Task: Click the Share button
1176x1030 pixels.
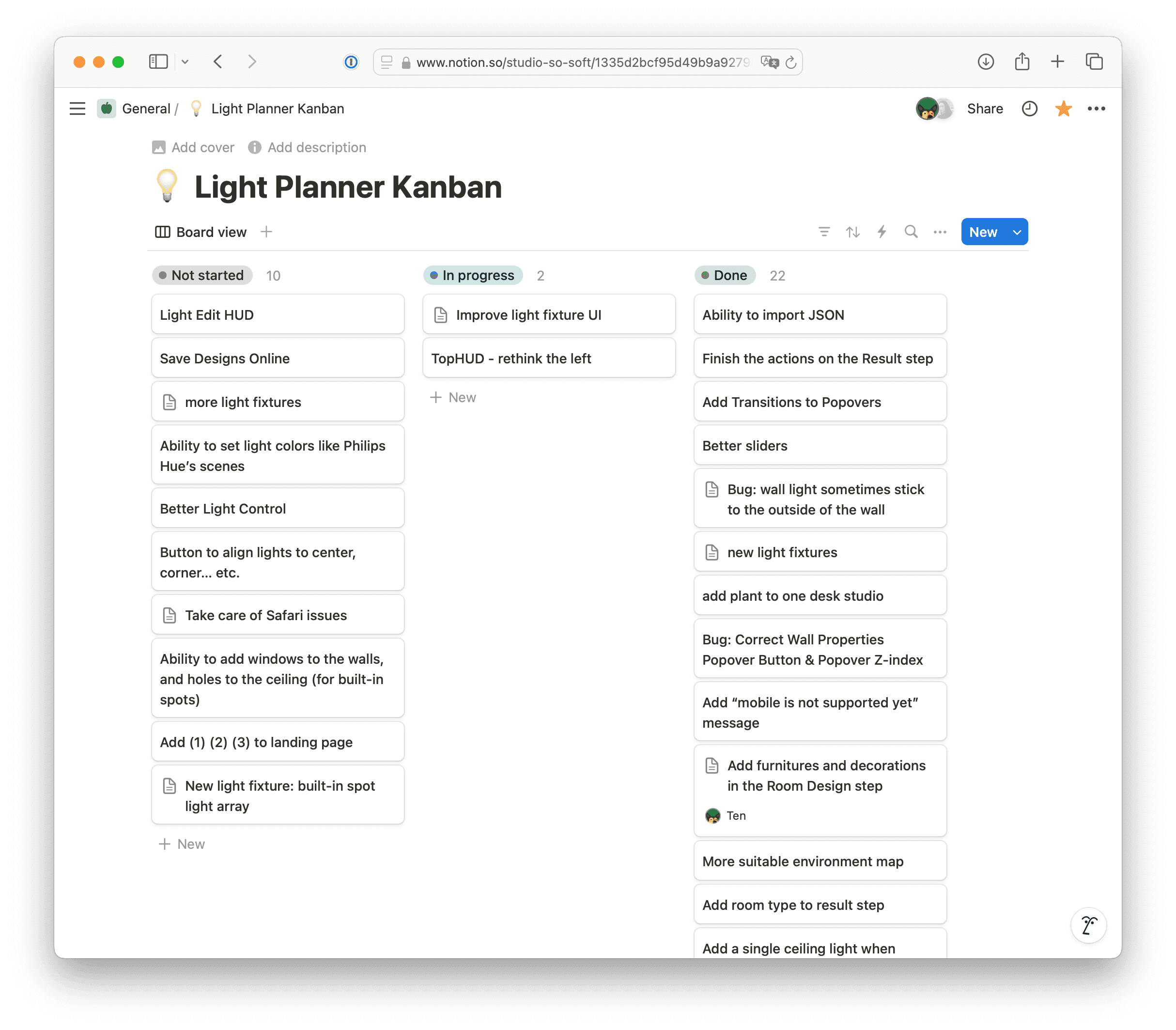Action: pyautogui.click(x=985, y=109)
